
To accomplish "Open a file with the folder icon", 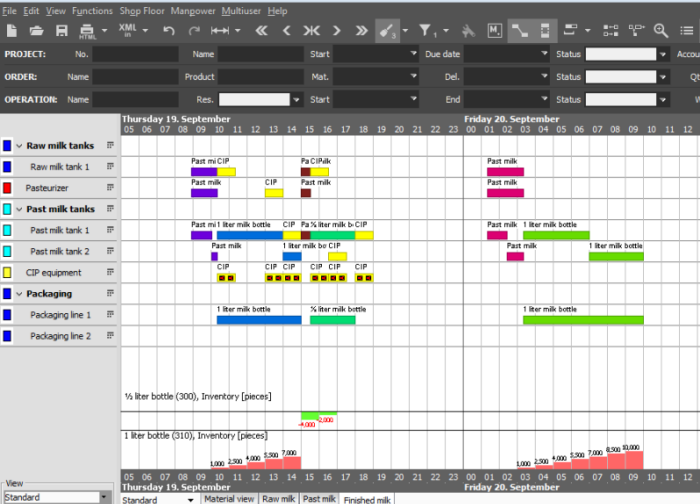I will click(x=37, y=31).
